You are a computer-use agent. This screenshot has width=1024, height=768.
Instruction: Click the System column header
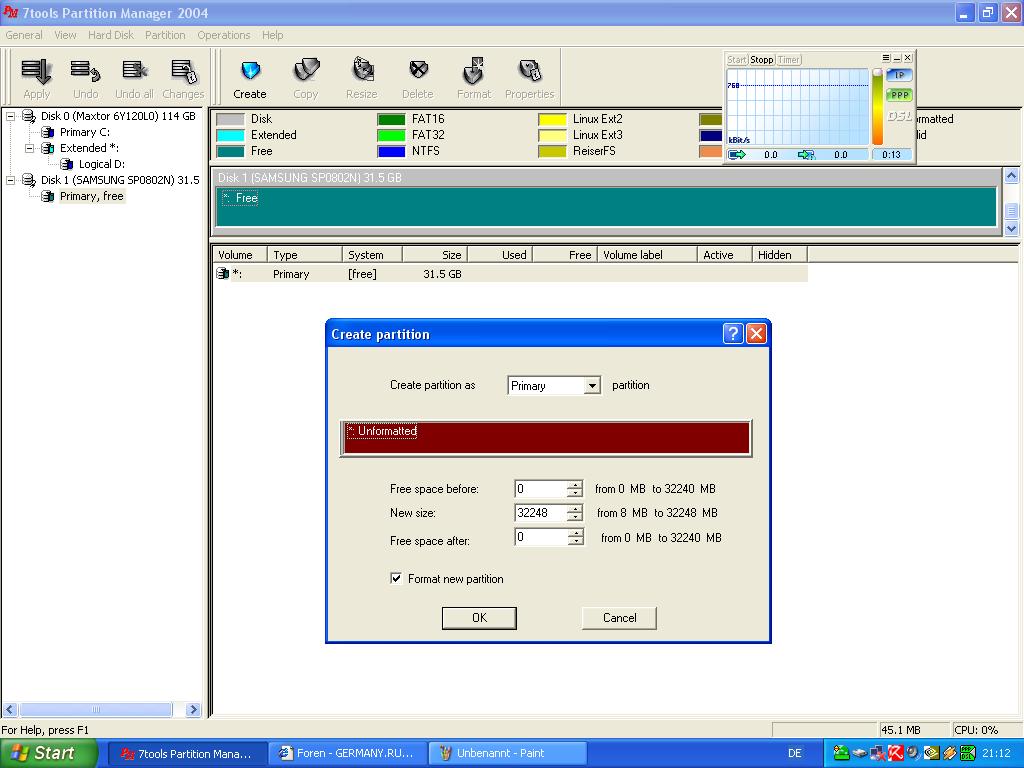pyautogui.click(x=372, y=255)
